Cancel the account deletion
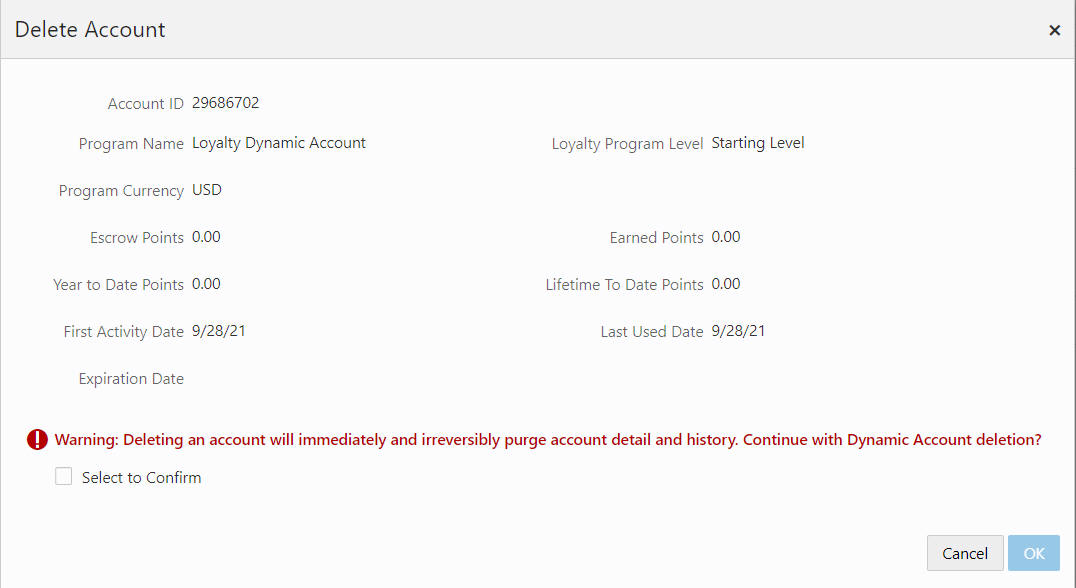The height and width of the screenshot is (588, 1076). pos(965,553)
